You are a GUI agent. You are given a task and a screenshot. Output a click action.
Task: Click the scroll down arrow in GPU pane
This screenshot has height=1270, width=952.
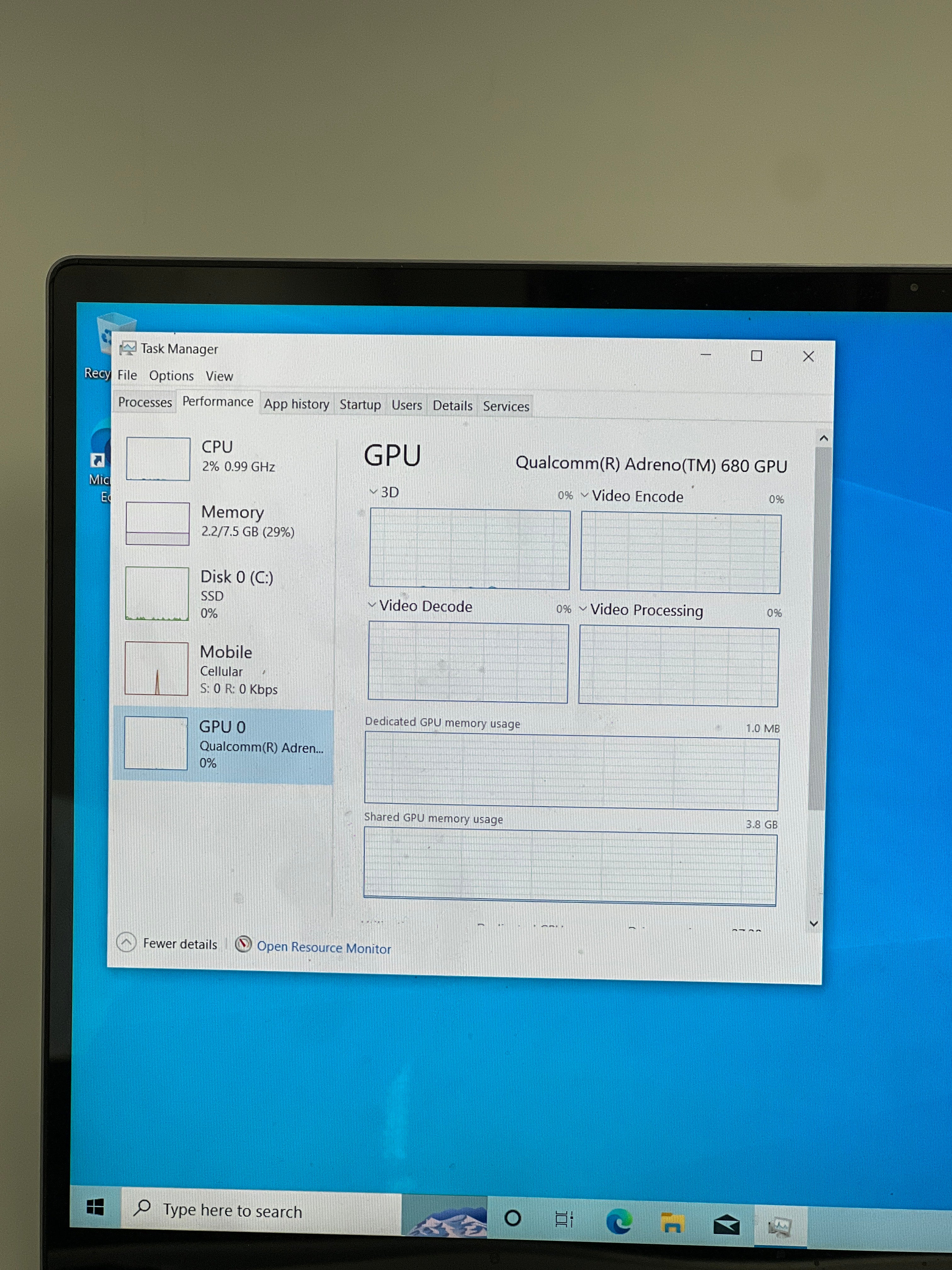point(814,924)
